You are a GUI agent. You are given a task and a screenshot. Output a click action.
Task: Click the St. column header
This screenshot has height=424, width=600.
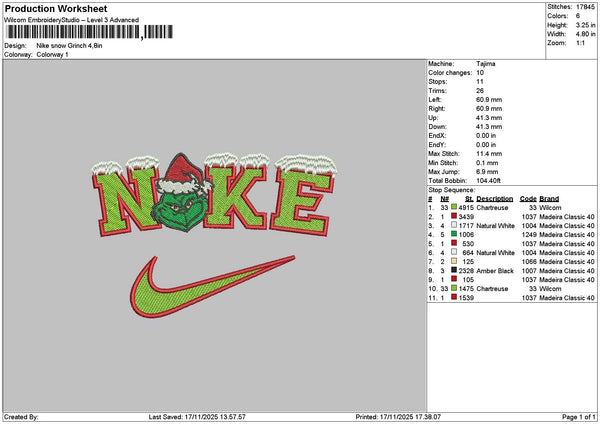(x=470, y=199)
